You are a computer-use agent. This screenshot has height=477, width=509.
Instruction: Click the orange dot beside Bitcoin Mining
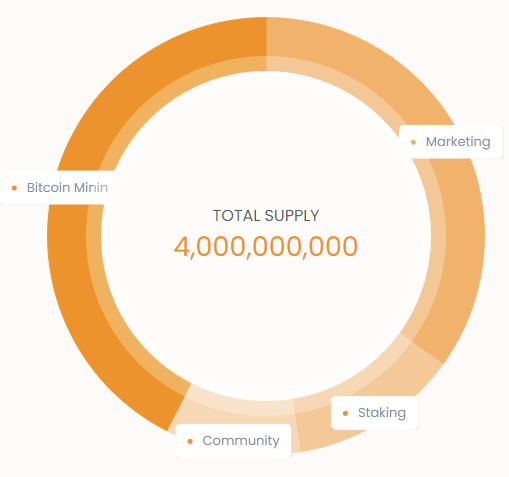[x=14, y=188]
